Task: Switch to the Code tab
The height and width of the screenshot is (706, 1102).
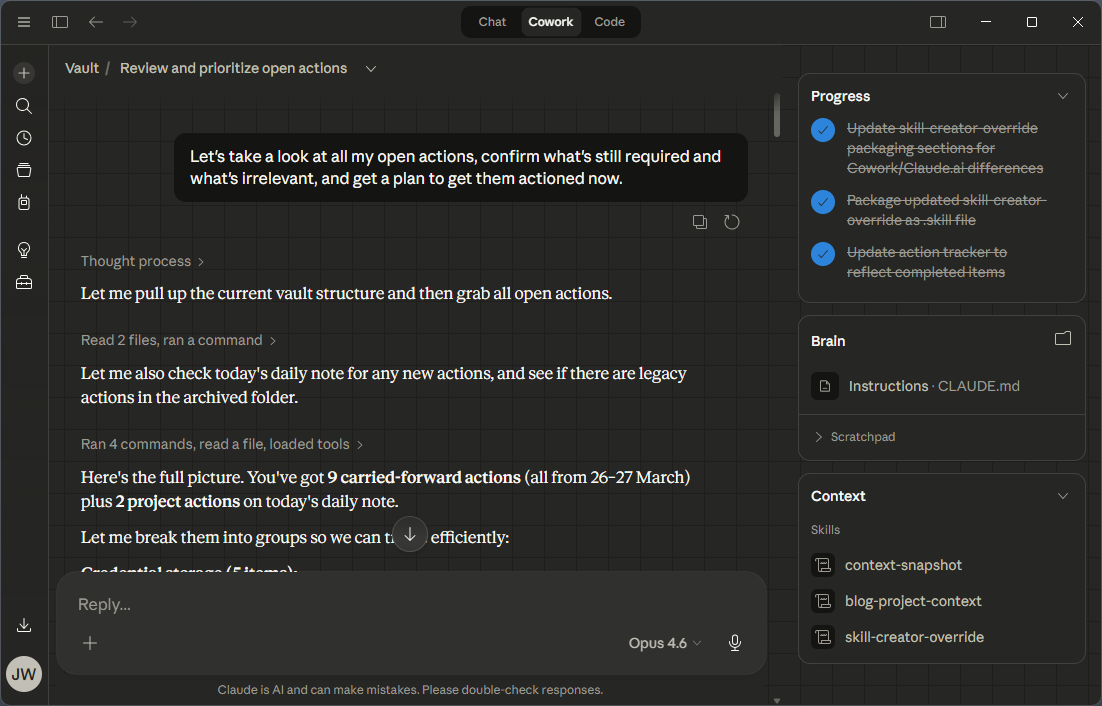Action: [609, 21]
